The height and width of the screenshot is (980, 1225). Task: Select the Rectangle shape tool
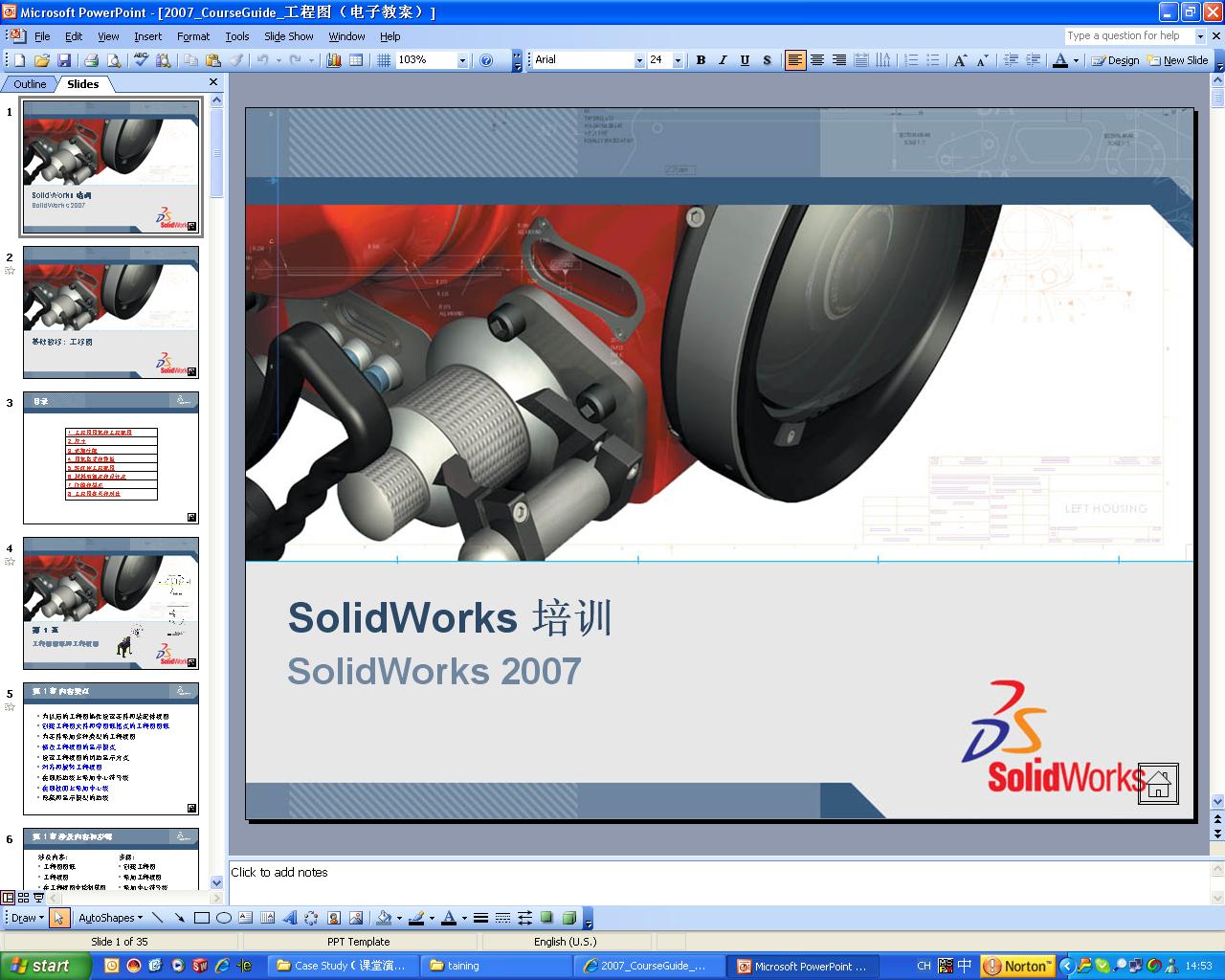pos(202,918)
